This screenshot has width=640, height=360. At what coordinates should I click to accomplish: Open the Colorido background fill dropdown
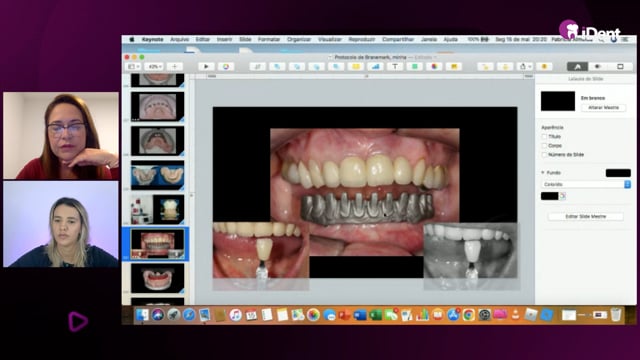pos(586,184)
